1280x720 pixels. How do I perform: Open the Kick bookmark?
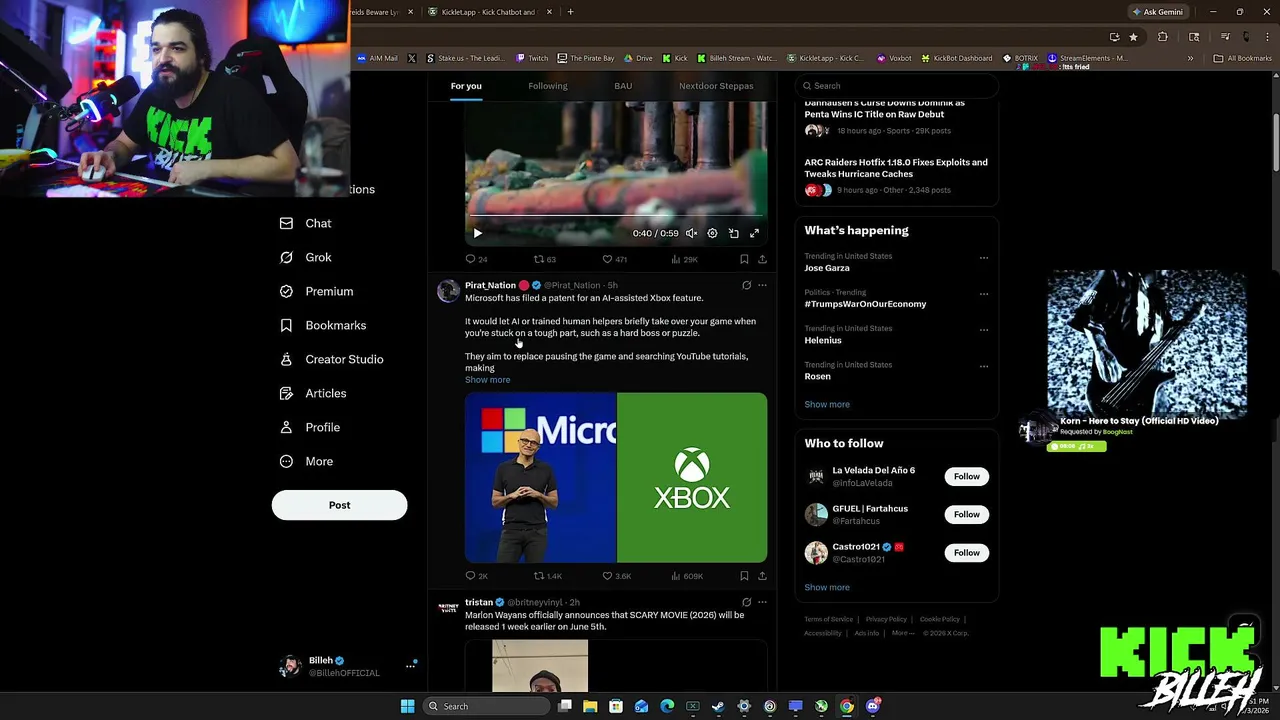click(x=674, y=58)
